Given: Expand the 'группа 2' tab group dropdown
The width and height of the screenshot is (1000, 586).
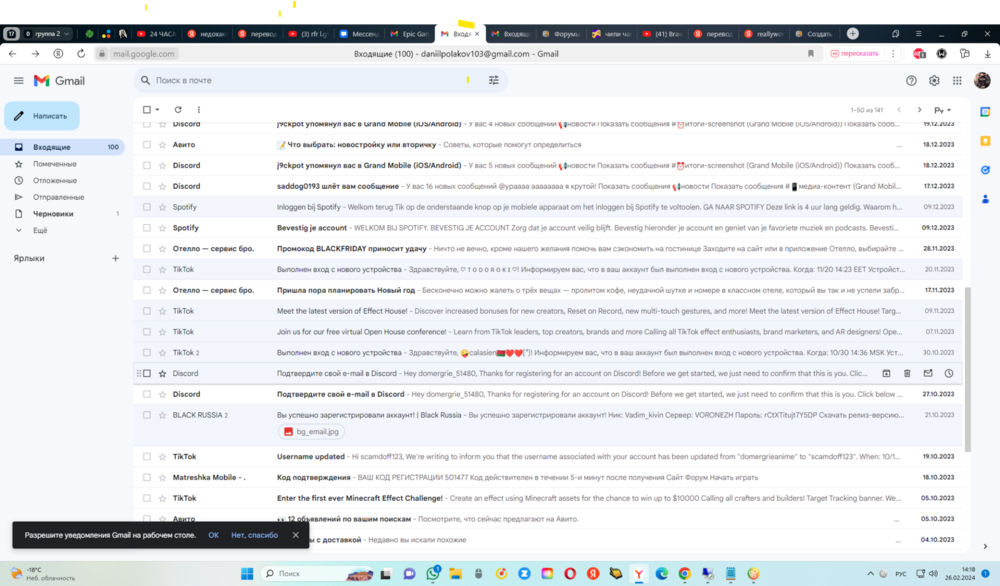Looking at the screenshot, I should coord(47,34).
